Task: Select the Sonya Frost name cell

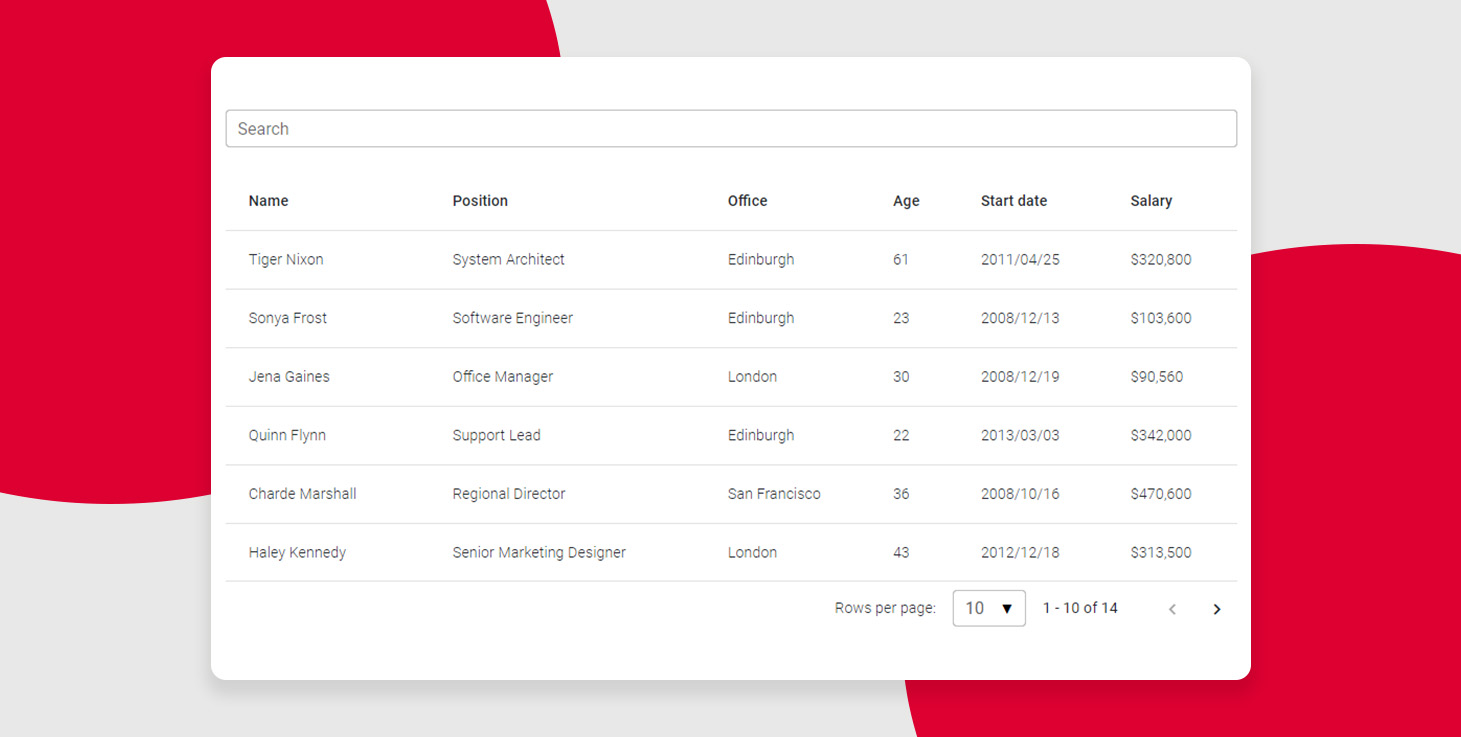Action: (288, 318)
